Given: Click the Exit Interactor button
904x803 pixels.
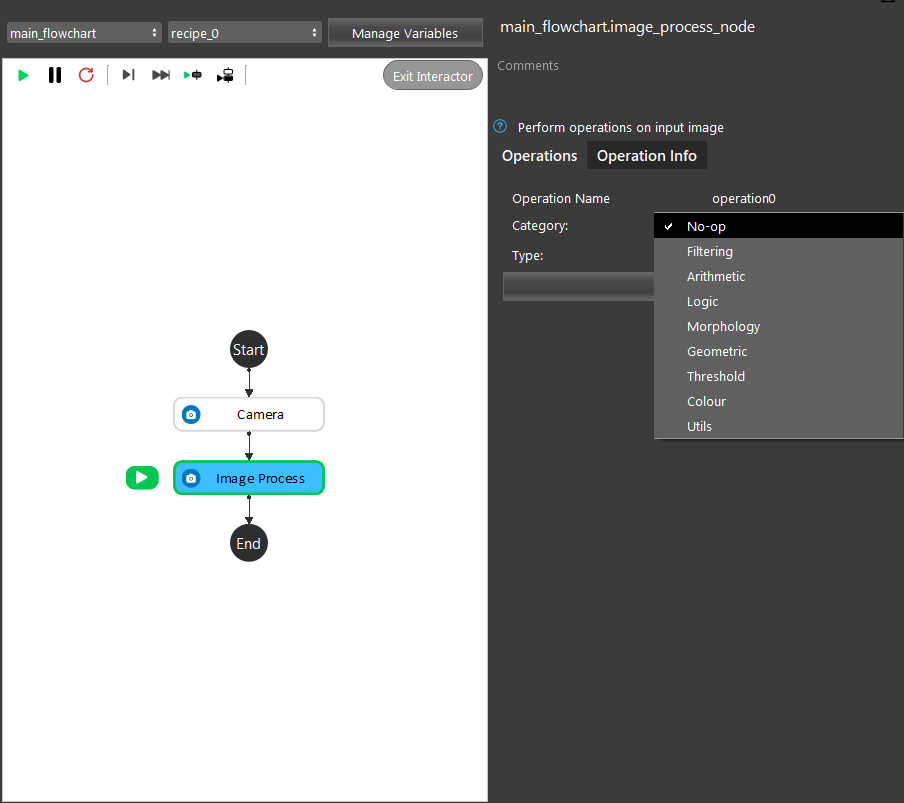Looking at the screenshot, I should (433, 76).
